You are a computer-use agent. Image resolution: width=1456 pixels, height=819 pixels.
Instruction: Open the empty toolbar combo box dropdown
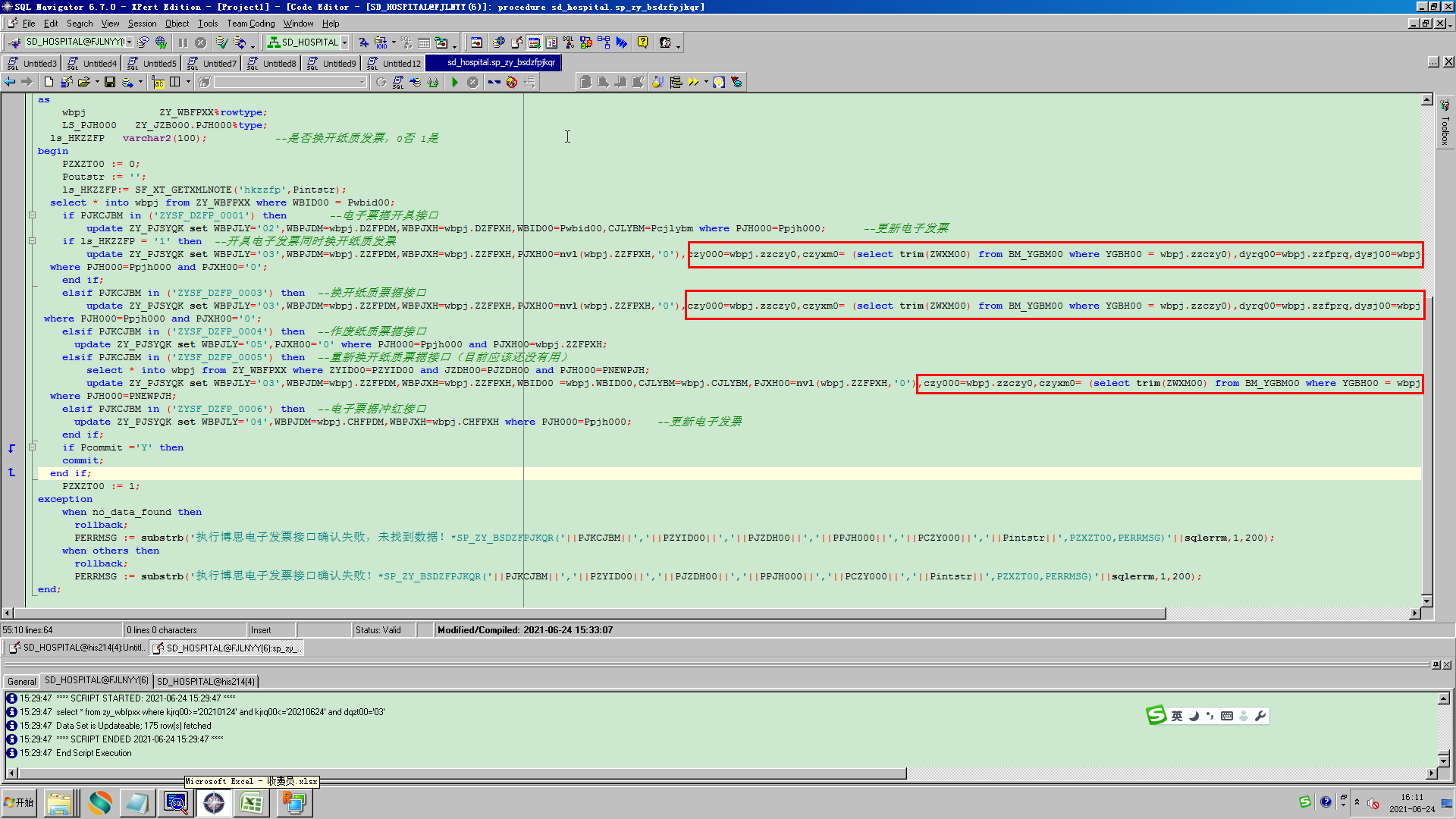coord(361,82)
